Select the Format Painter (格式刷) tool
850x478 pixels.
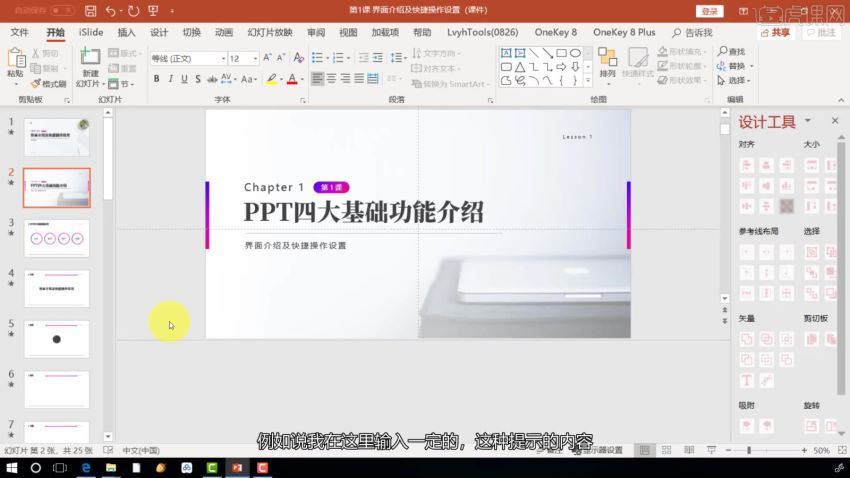[x=48, y=84]
